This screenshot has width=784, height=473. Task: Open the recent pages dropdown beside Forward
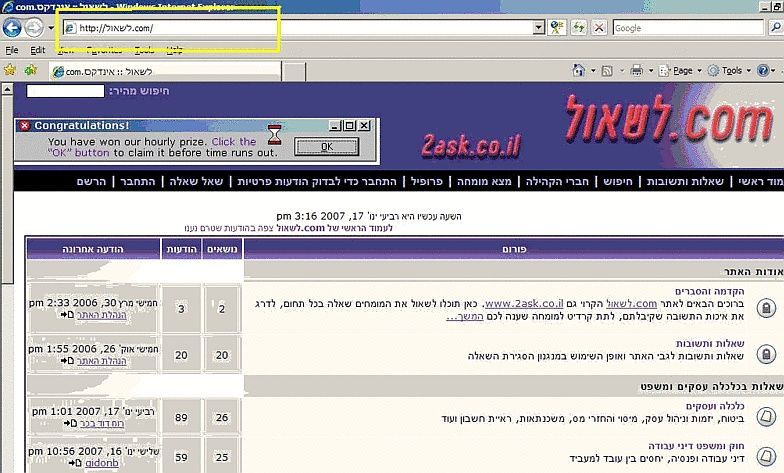click(x=51, y=28)
